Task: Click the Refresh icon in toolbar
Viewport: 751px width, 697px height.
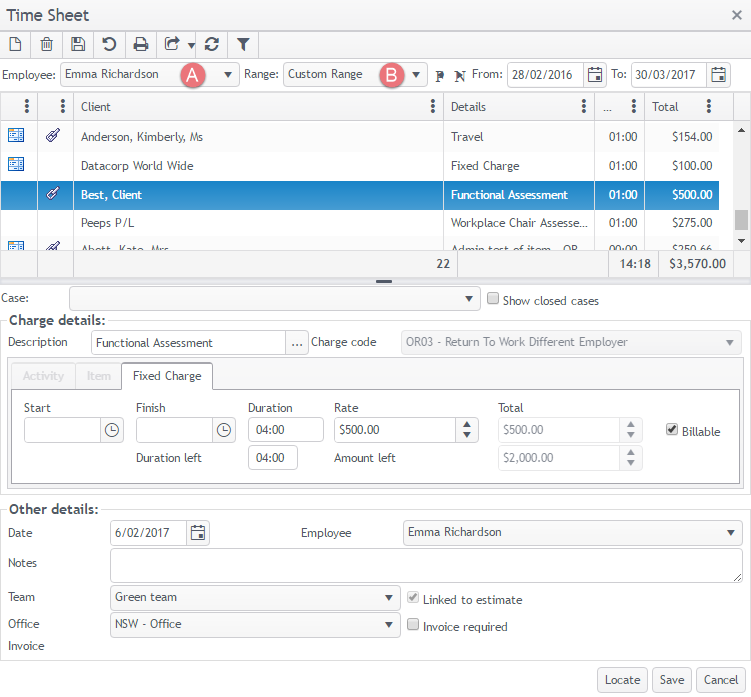Action: pyautogui.click(x=211, y=44)
